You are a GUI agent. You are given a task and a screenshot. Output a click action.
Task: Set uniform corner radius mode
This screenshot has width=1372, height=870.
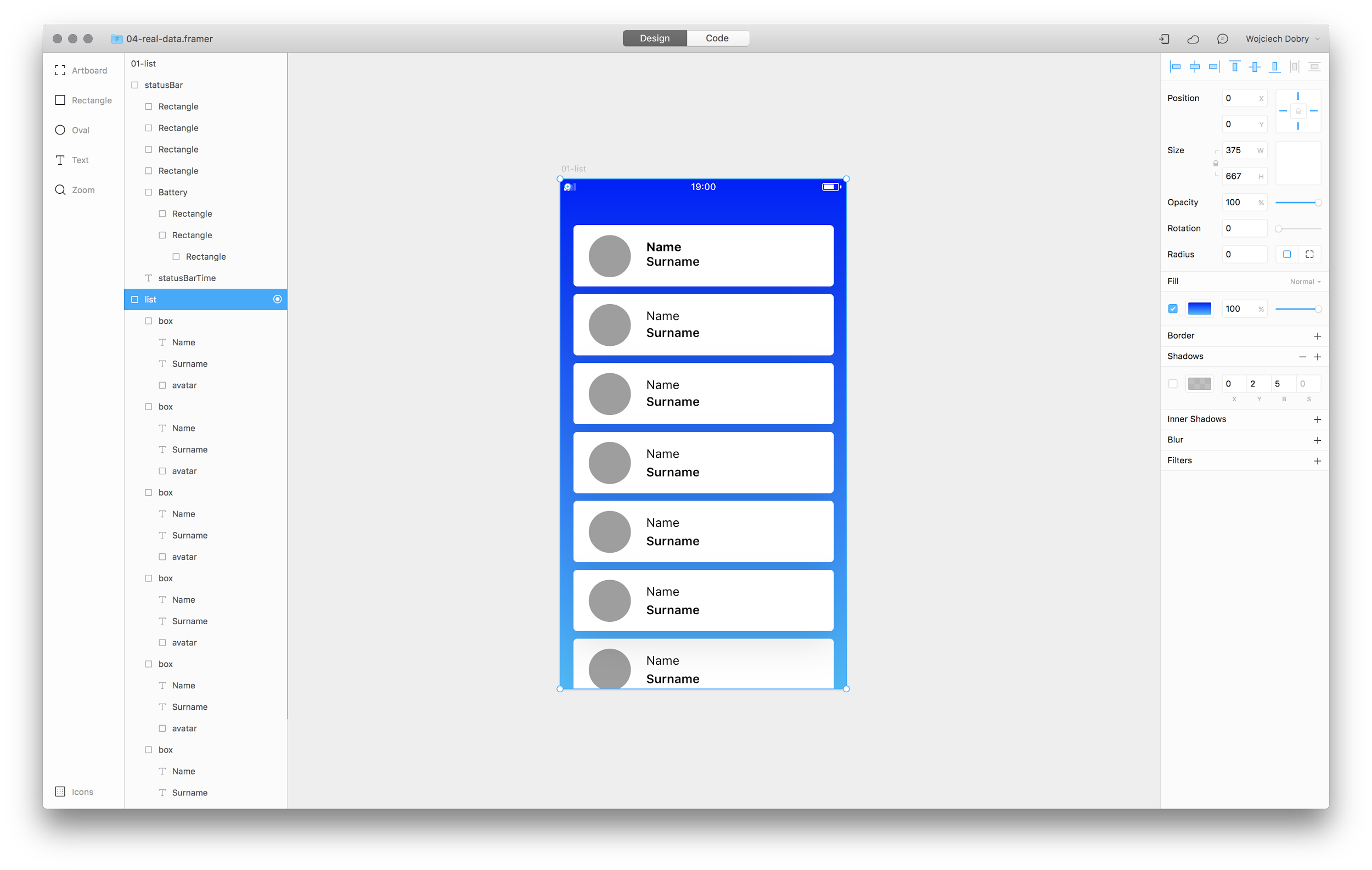point(1287,254)
